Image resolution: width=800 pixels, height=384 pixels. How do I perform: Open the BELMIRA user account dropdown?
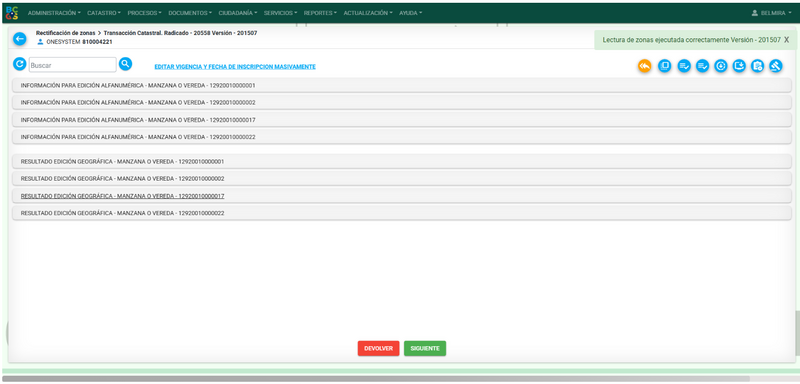pyautogui.click(x=771, y=13)
